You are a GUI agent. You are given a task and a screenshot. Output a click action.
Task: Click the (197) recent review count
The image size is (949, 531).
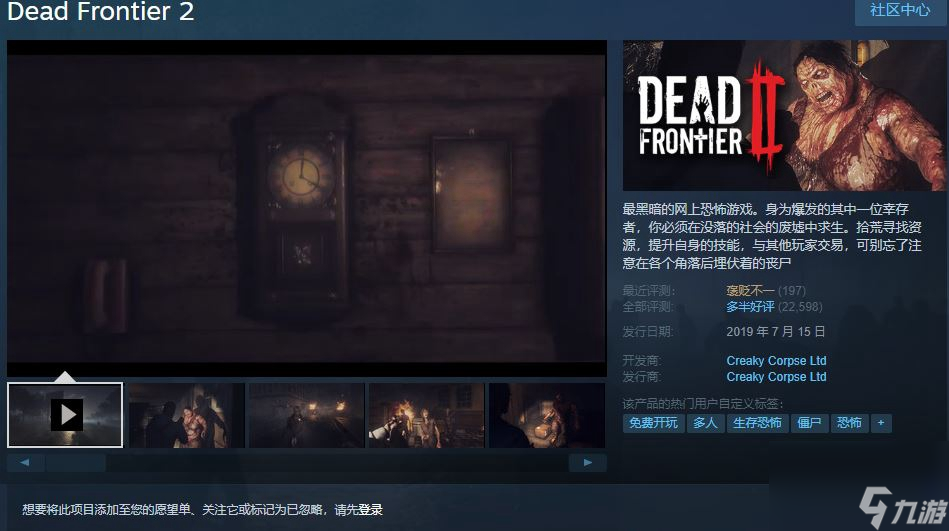792,291
